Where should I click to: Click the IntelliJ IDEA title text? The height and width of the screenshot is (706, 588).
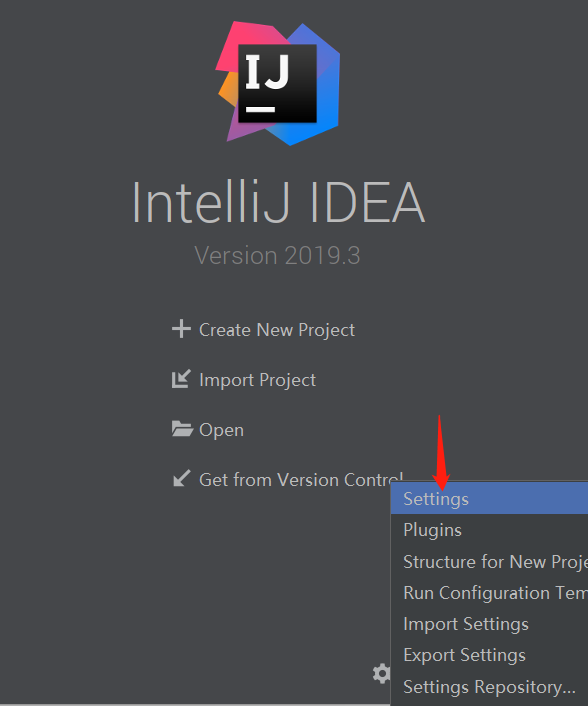coord(278,202)
